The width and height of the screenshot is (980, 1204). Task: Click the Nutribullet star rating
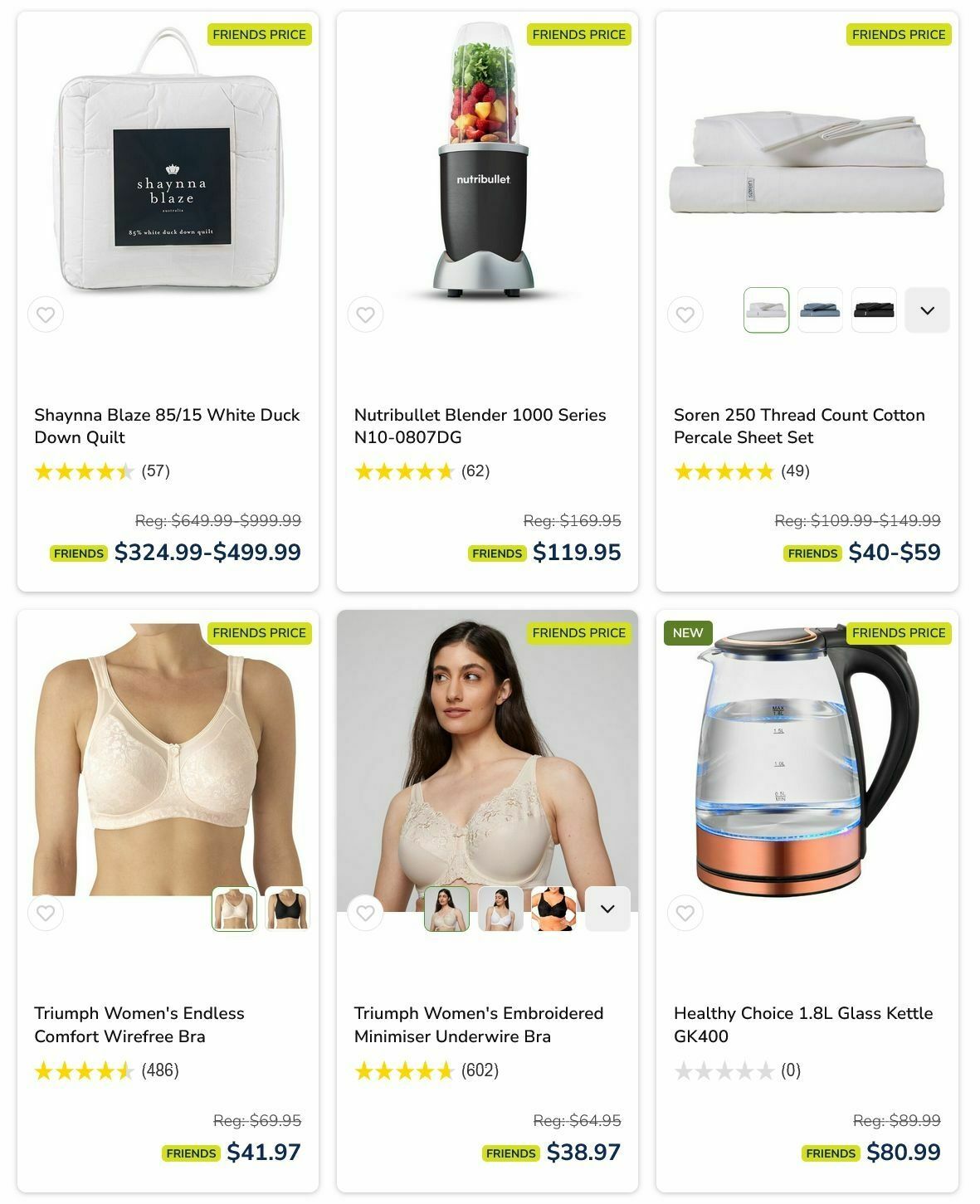coord(404,471)
